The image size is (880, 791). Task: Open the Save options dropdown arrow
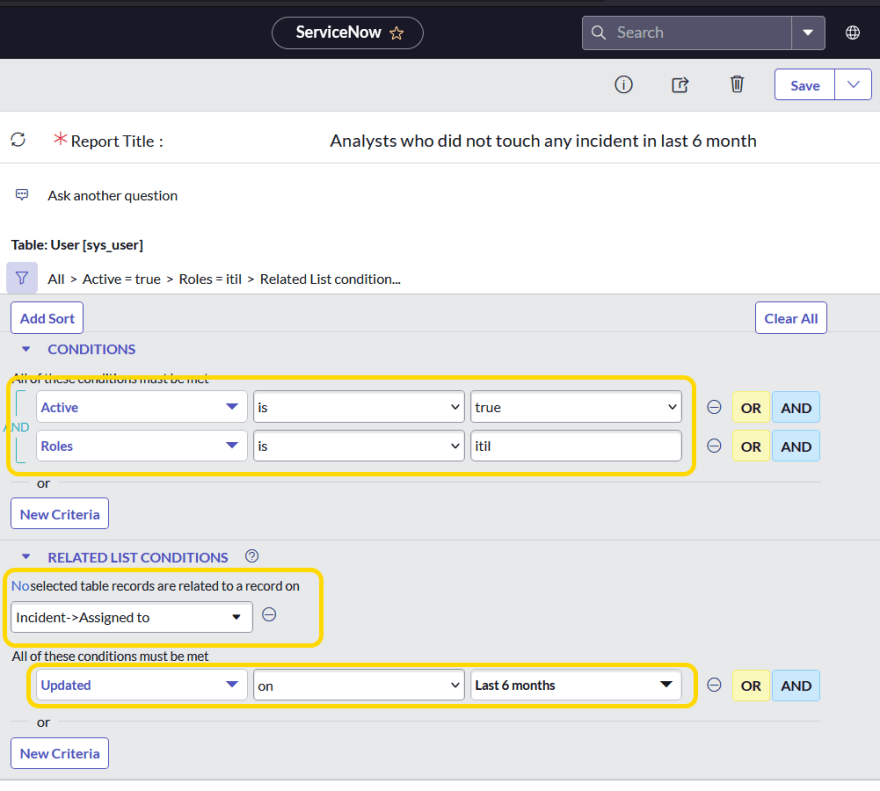[x=853, y=85]
